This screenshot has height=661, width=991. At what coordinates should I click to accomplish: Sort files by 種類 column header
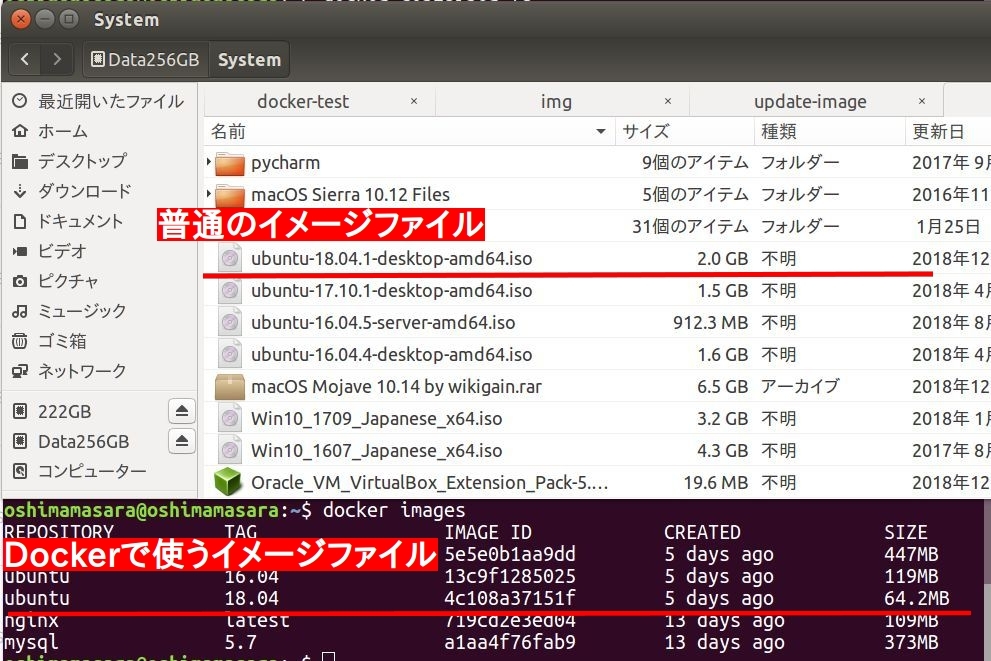point(830,131)
